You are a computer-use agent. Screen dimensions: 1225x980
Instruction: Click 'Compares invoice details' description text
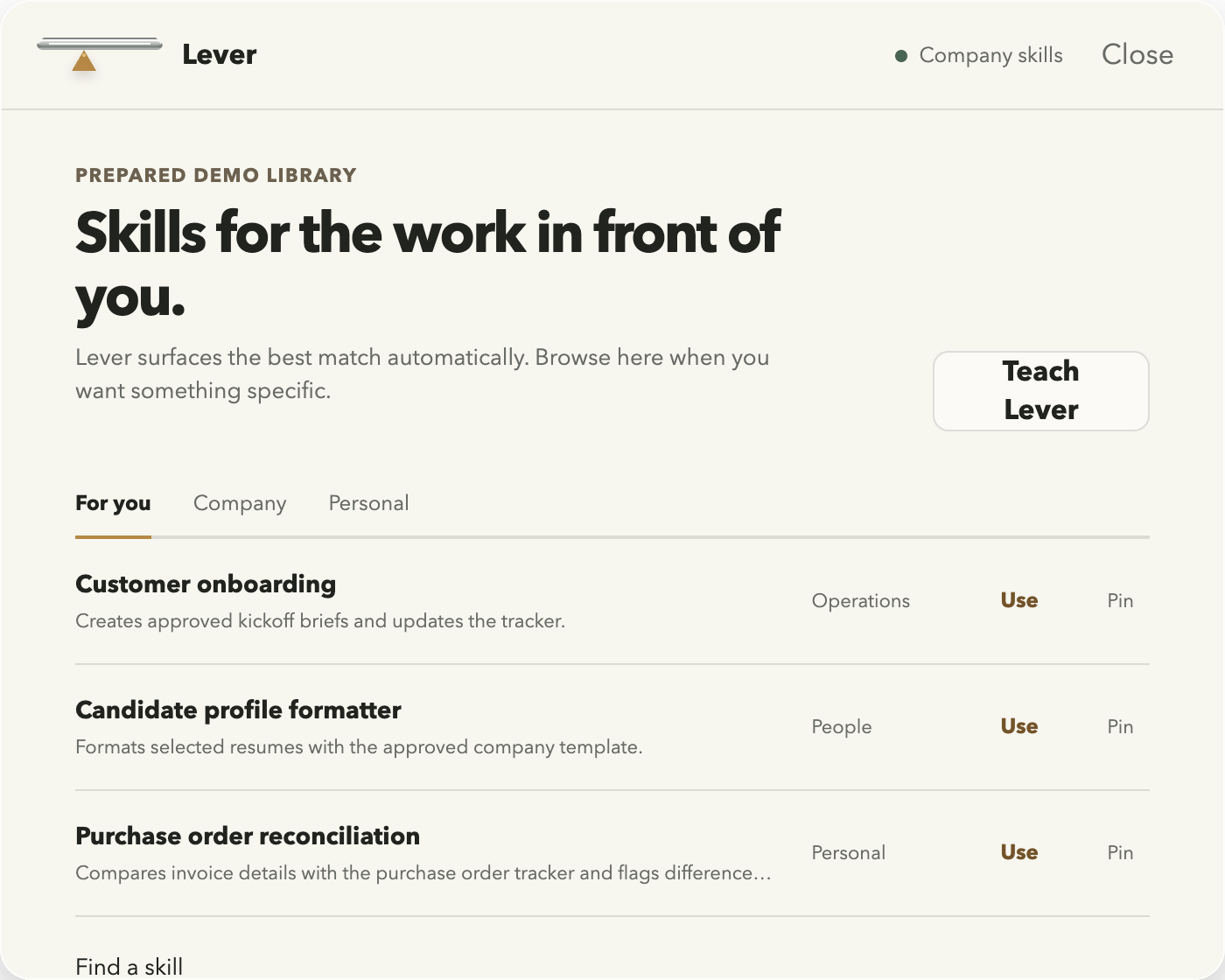pos(423,873)
